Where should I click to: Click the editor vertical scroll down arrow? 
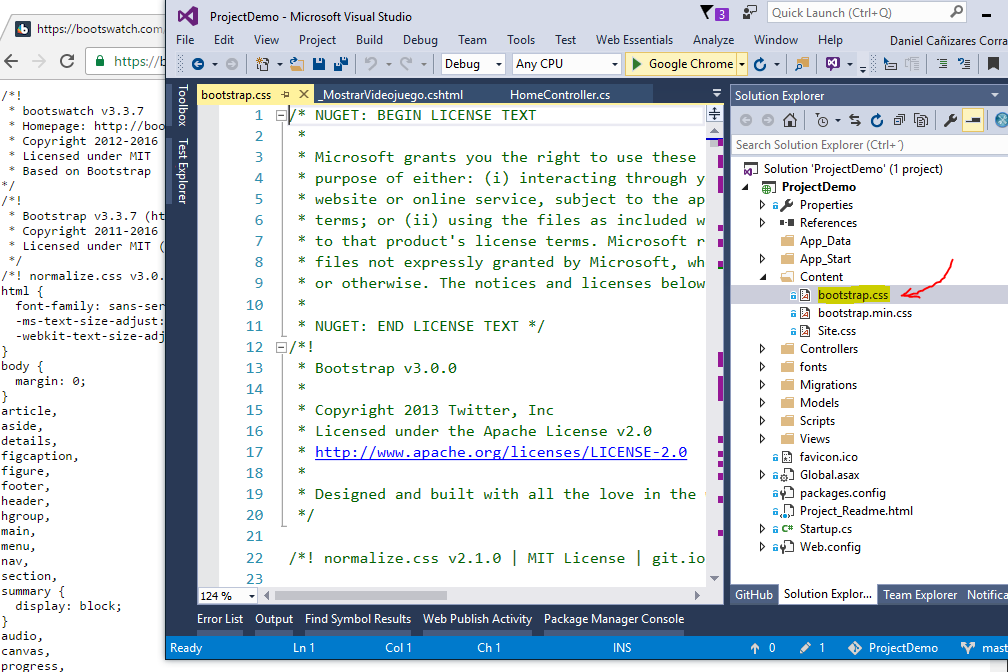[x=714, y=578]
